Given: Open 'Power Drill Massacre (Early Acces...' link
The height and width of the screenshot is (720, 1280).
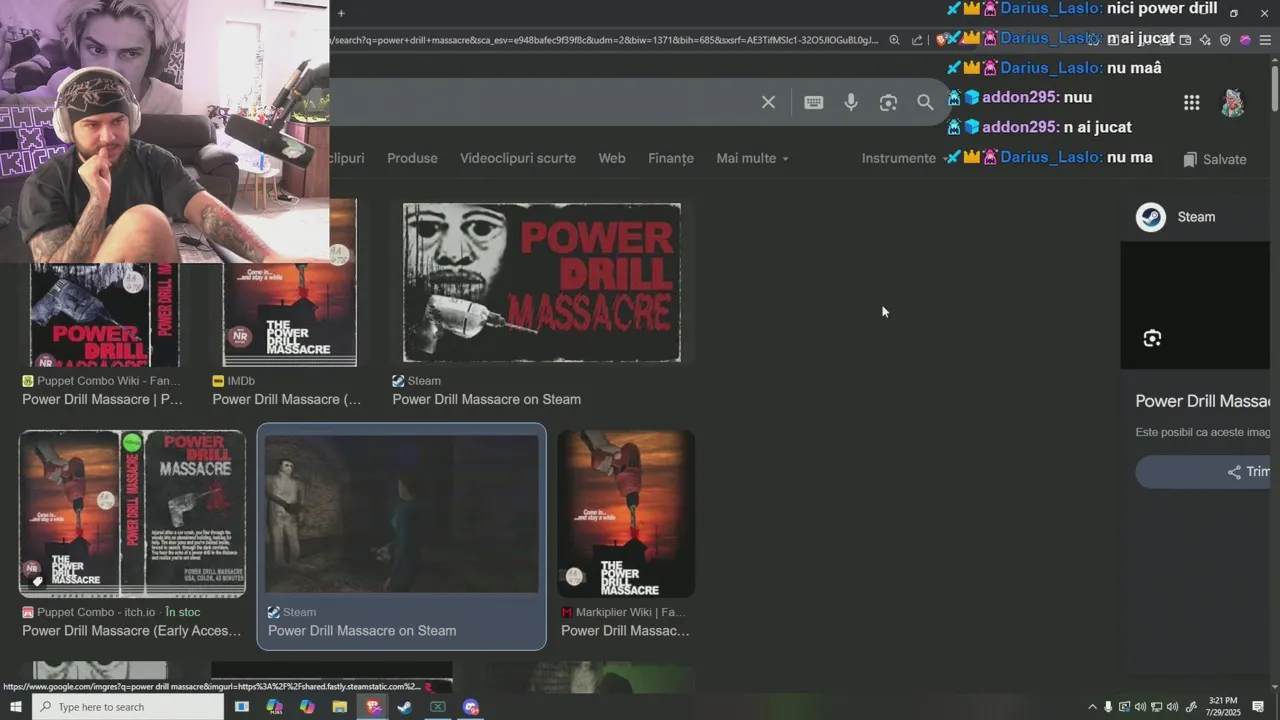Looking at the screenshot, I should click(132, 630).
